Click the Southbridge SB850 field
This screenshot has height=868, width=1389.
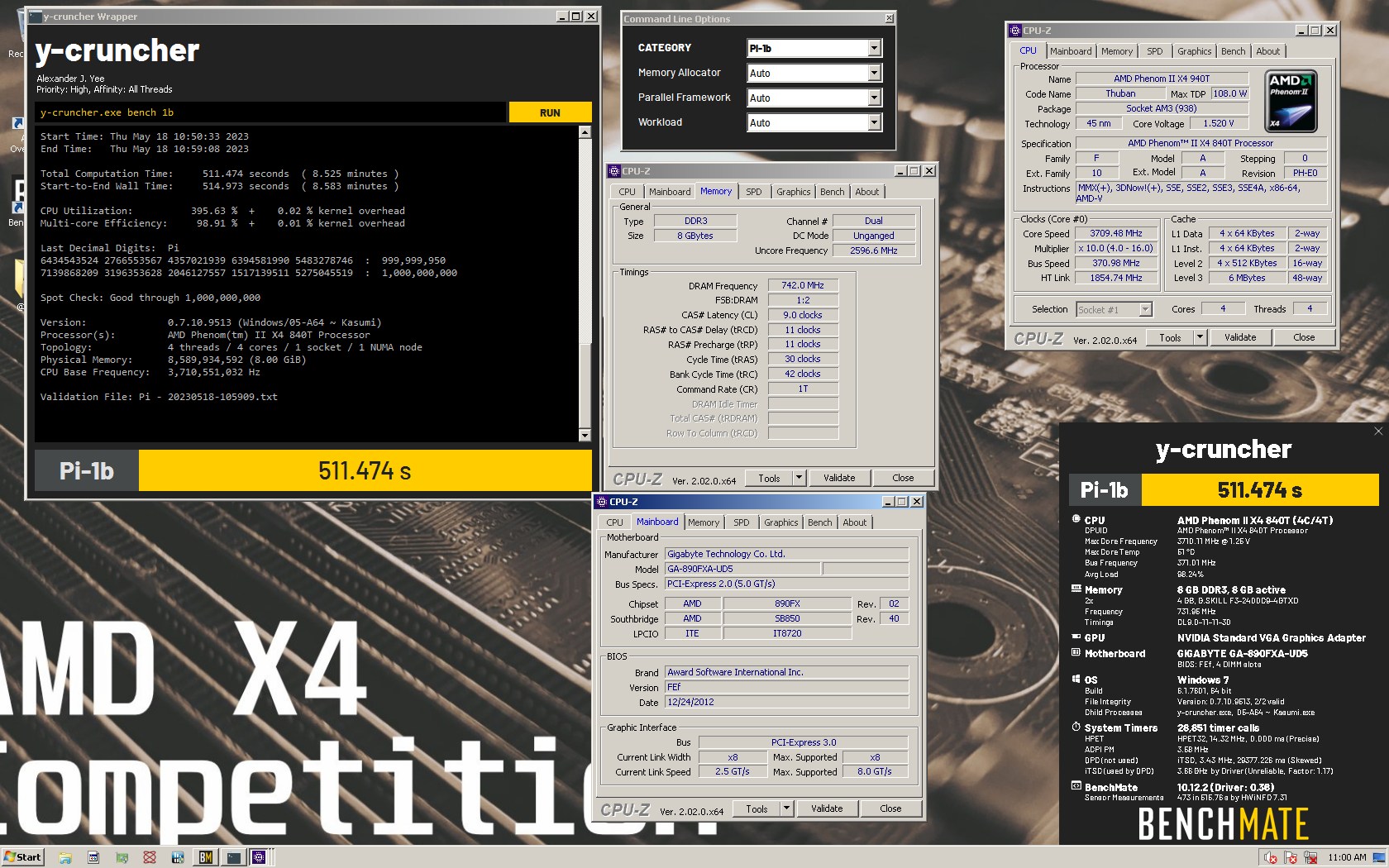coord(786,618)
